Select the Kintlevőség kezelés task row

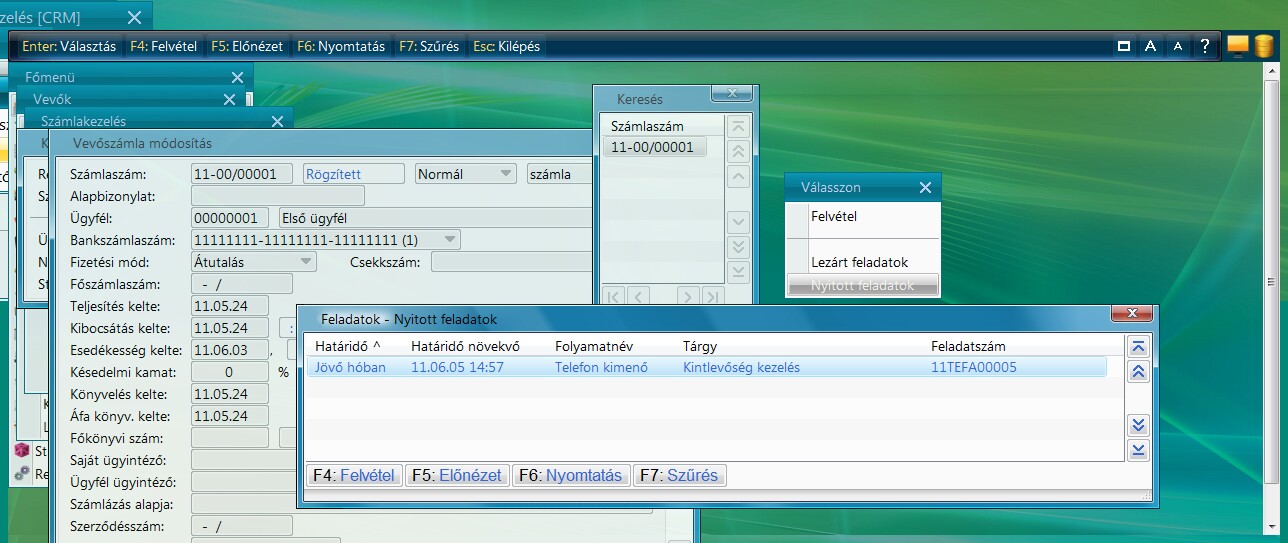point(741,367)
